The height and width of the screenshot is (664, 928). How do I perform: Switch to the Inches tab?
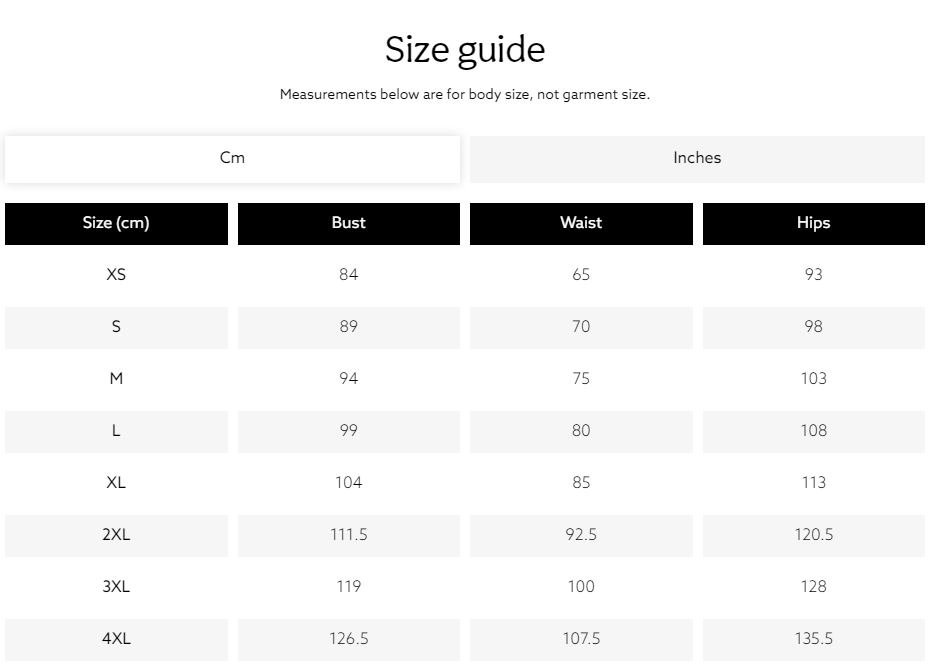coord(697,159)
